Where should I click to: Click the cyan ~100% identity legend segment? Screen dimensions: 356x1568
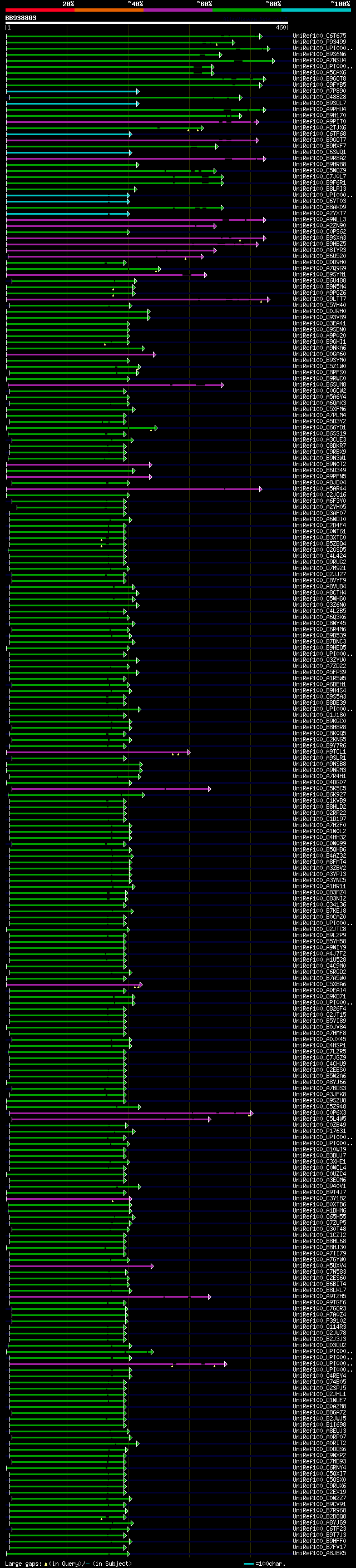click(316, 10)
